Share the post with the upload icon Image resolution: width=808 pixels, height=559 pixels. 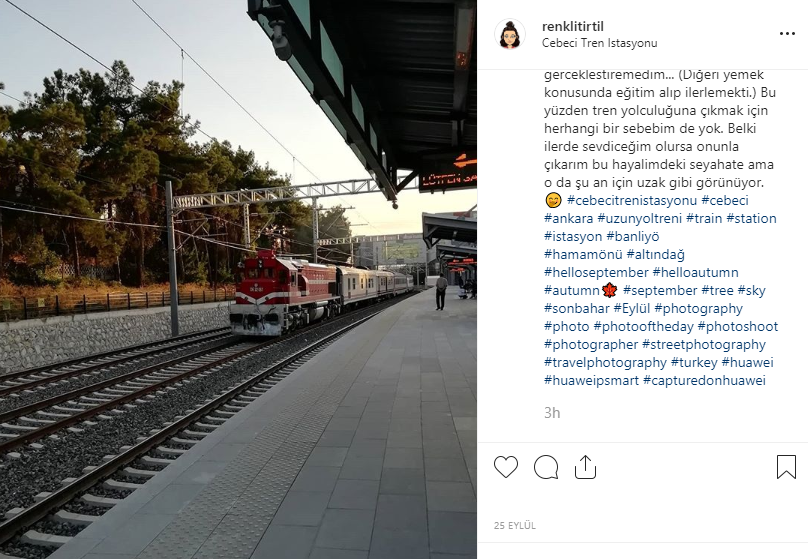pyautogui.click(x=585, y=467)
